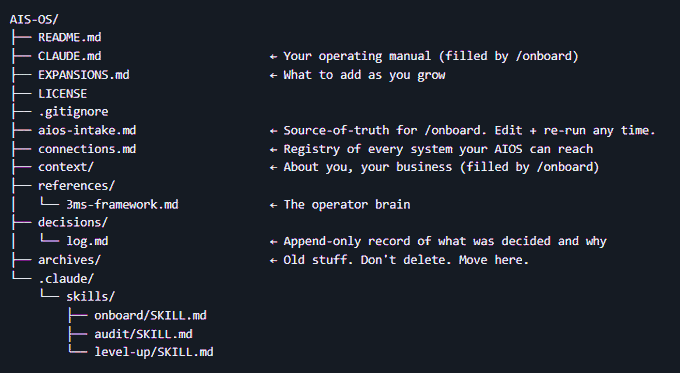Select onboard/SKILL.md entry
This screenshot has height=373, width=680.
[x=150, y=315]
